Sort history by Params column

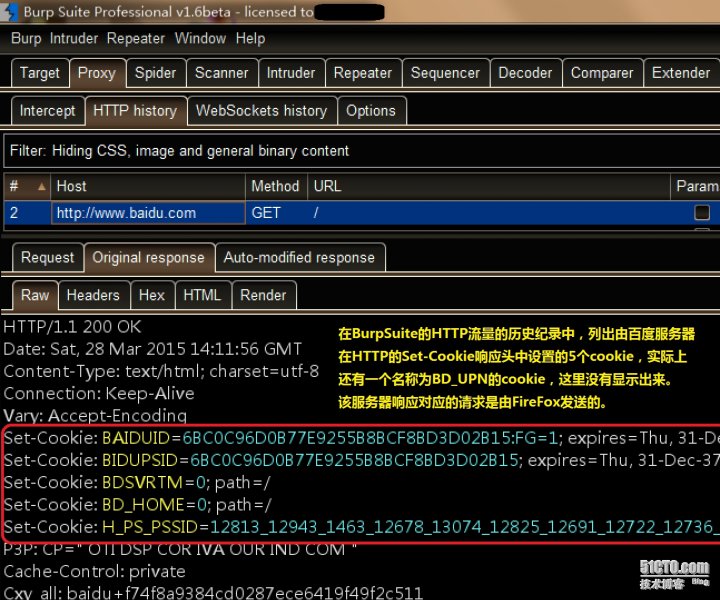click(x=695, y=186)
